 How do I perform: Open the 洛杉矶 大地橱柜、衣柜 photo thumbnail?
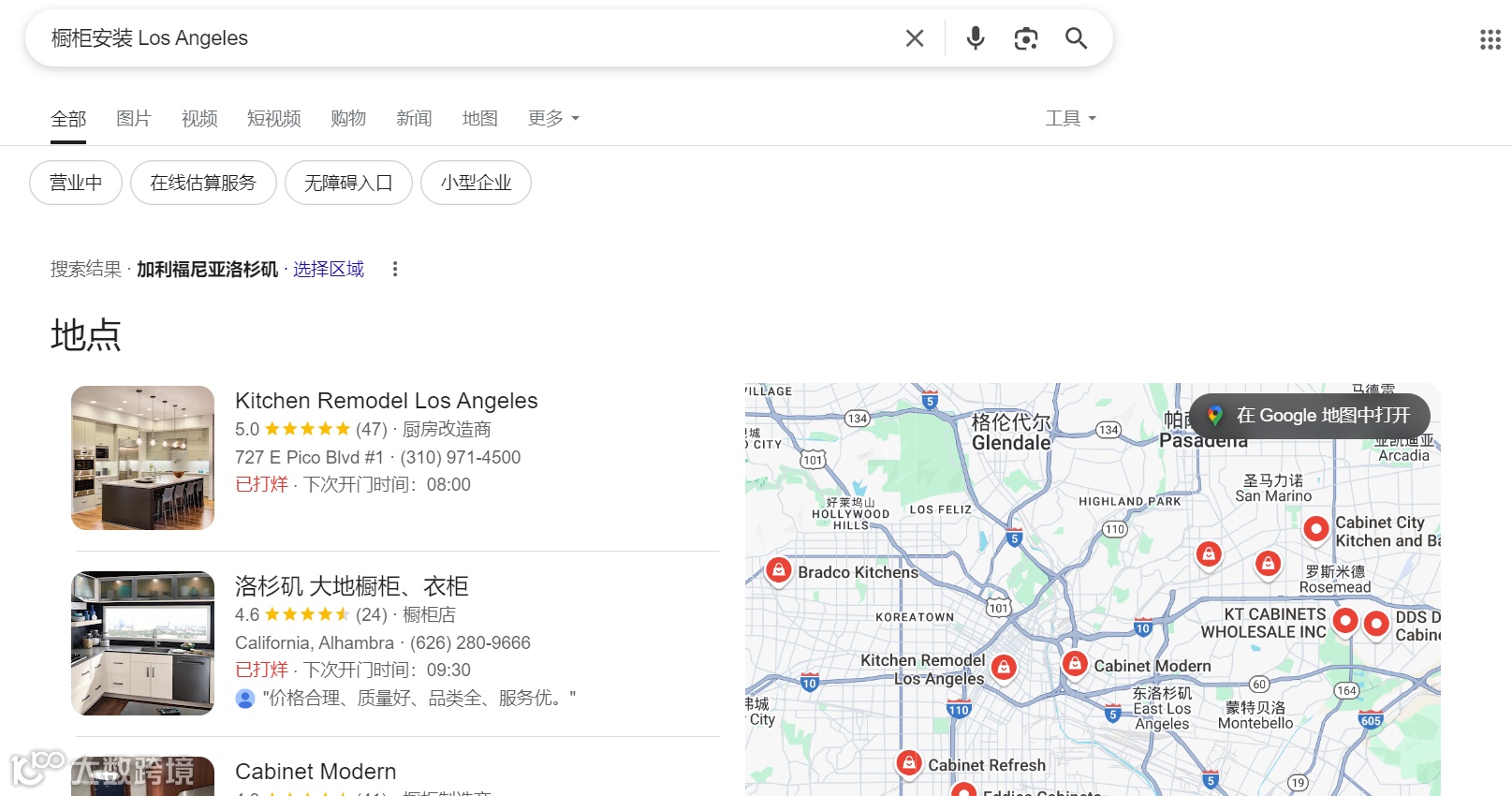pos(142,643)
